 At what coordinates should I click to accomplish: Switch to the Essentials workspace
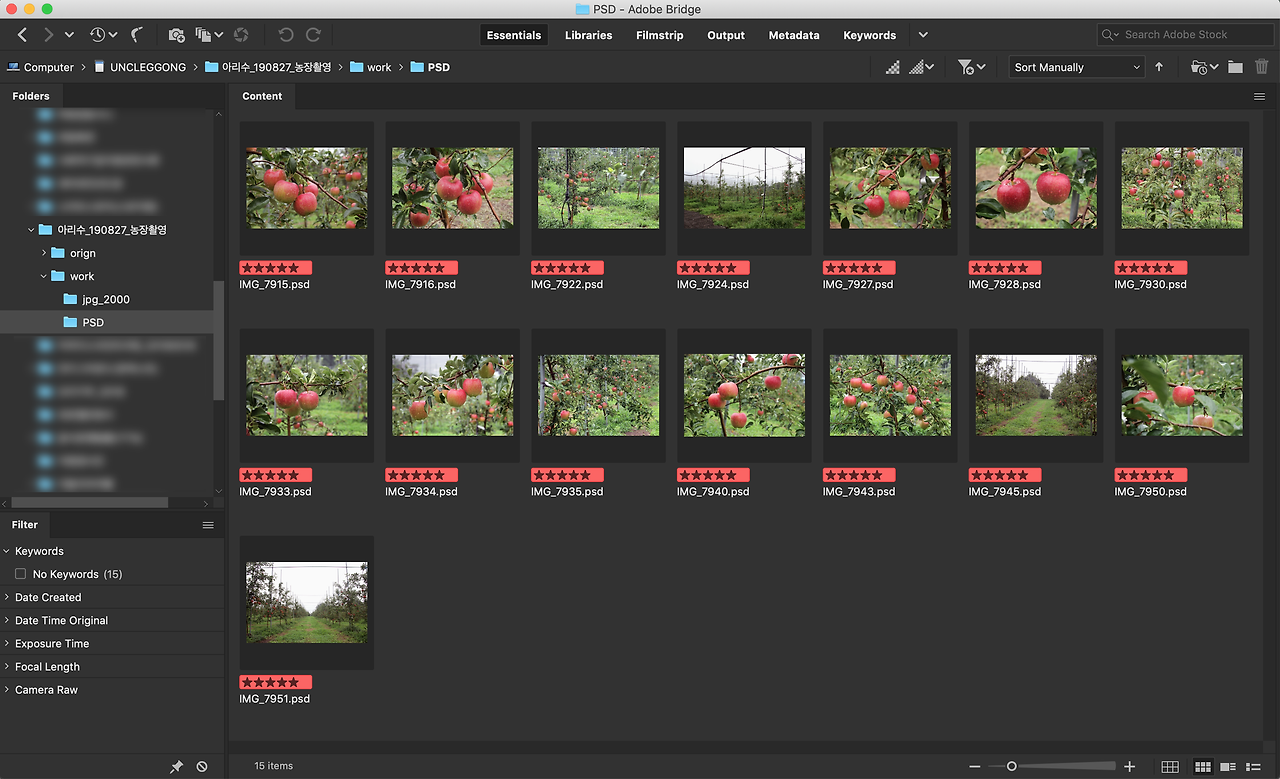514,35
